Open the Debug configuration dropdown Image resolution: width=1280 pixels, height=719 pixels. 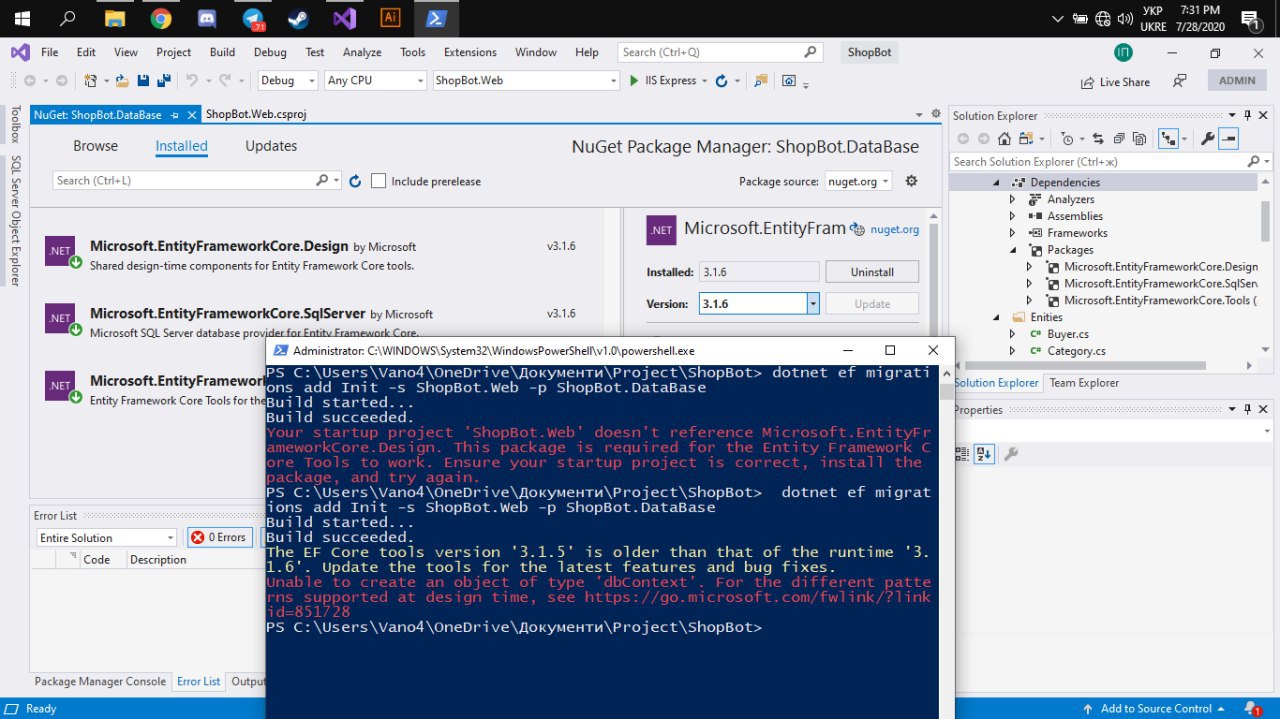288,80
